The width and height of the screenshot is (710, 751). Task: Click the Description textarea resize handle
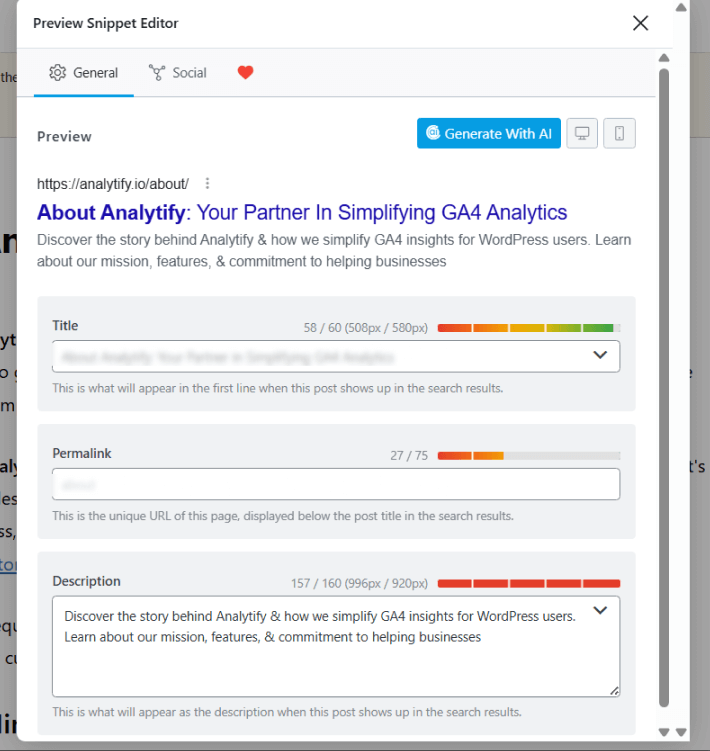click(x=614, y=691)
